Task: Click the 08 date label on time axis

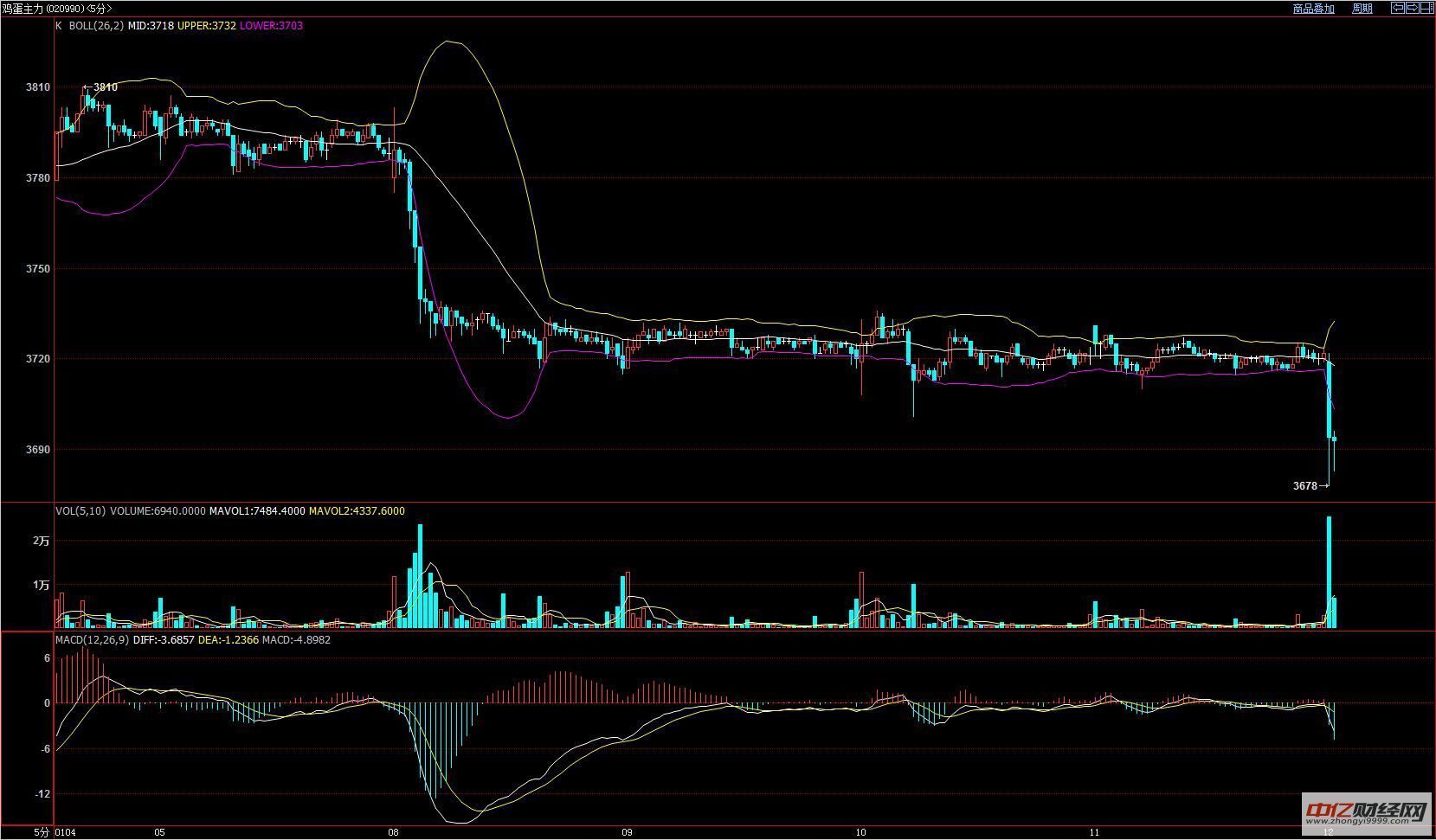Action: [x=395, y=833]
